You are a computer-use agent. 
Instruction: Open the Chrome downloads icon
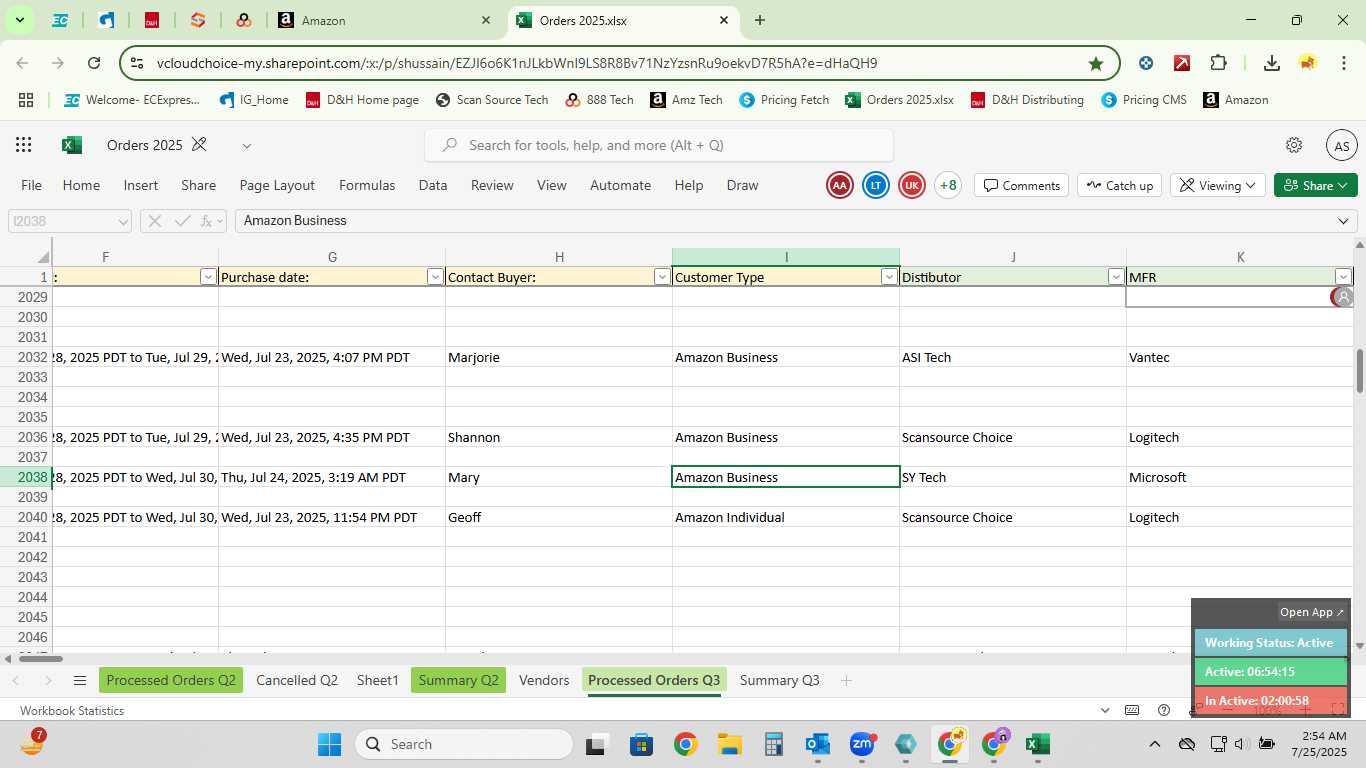point(1272,63)
